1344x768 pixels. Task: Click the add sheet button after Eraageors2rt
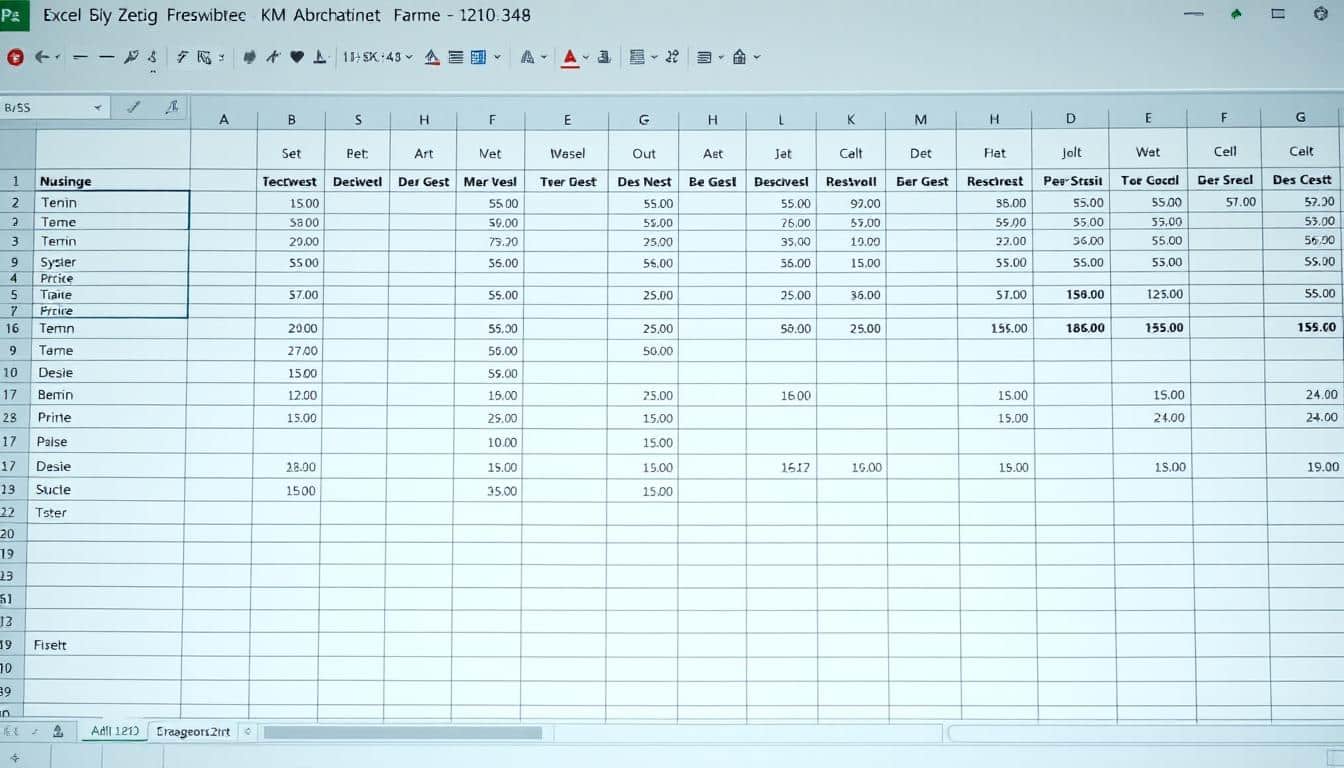tap(248, 731)
